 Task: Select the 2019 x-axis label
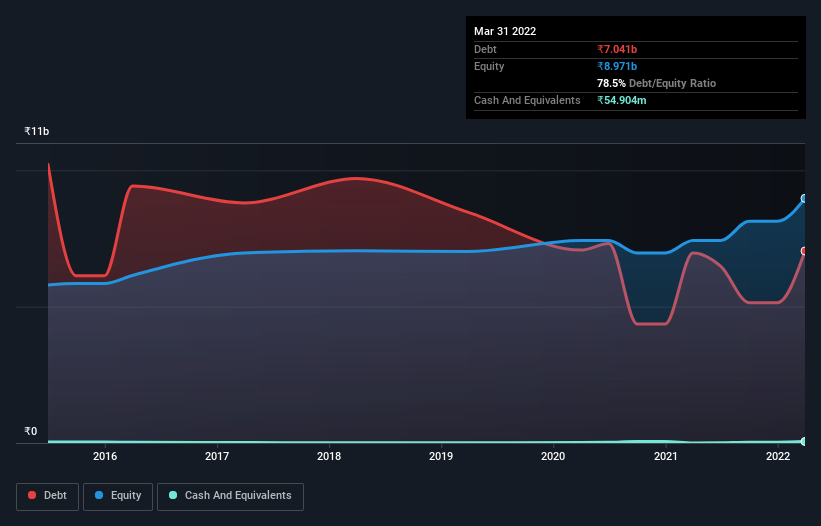click(441, 456)
